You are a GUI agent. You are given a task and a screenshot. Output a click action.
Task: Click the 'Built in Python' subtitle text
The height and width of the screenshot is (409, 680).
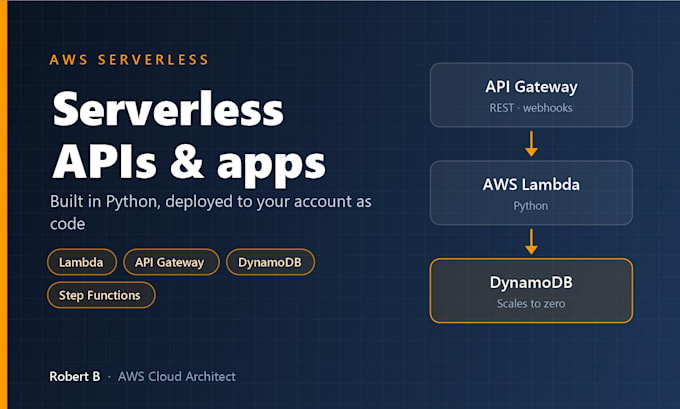point(211,213)
